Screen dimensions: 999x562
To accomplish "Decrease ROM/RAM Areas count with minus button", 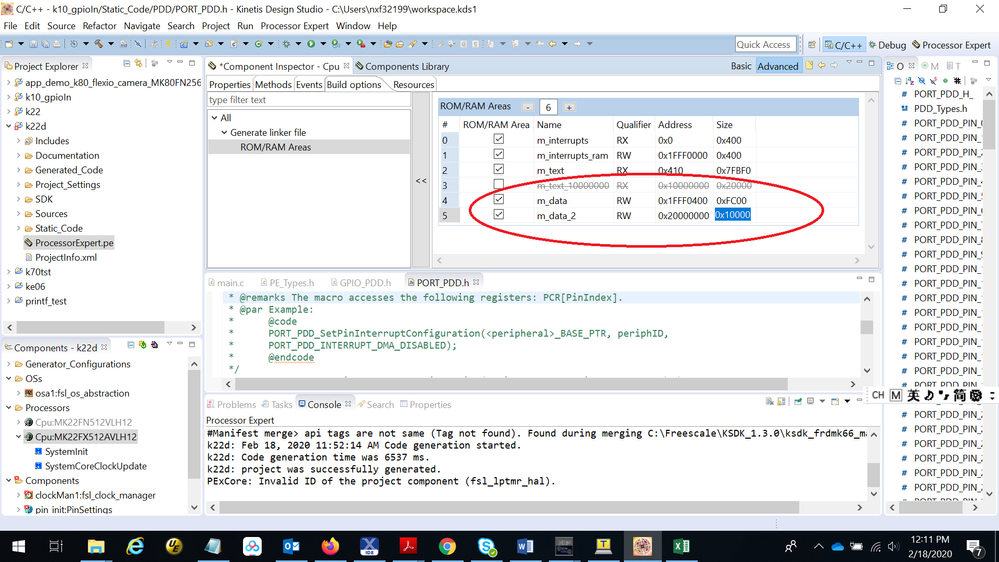I will coord(527,107).
